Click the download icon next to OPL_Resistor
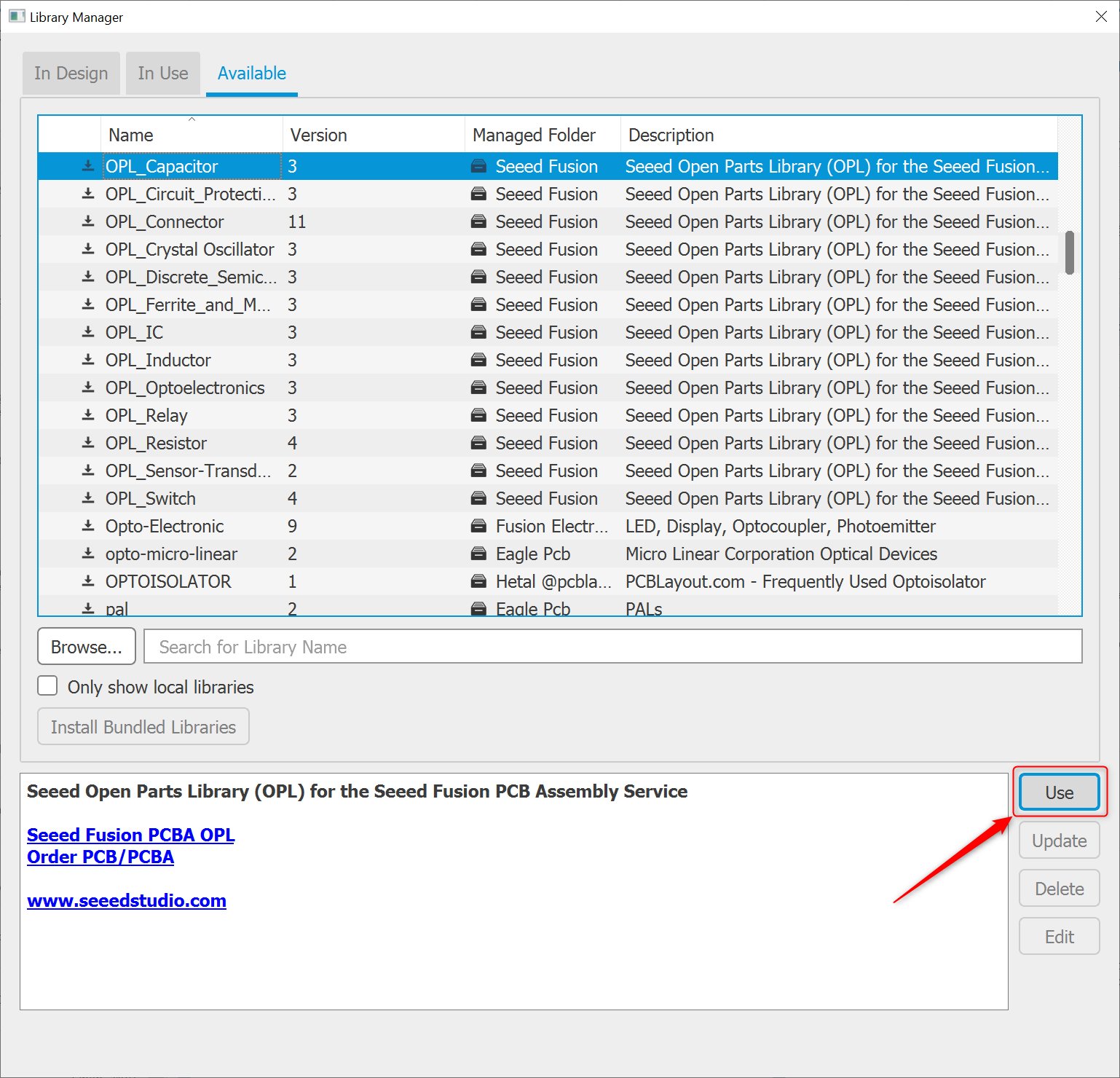 [88, 443]
